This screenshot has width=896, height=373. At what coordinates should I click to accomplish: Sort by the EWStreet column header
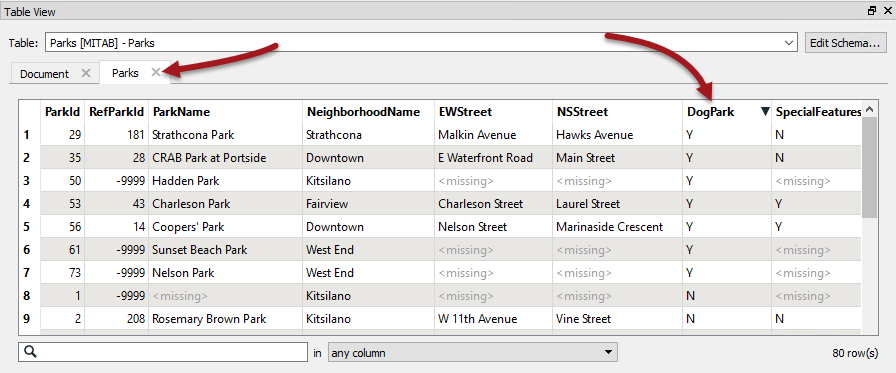(x=494, y=112)
